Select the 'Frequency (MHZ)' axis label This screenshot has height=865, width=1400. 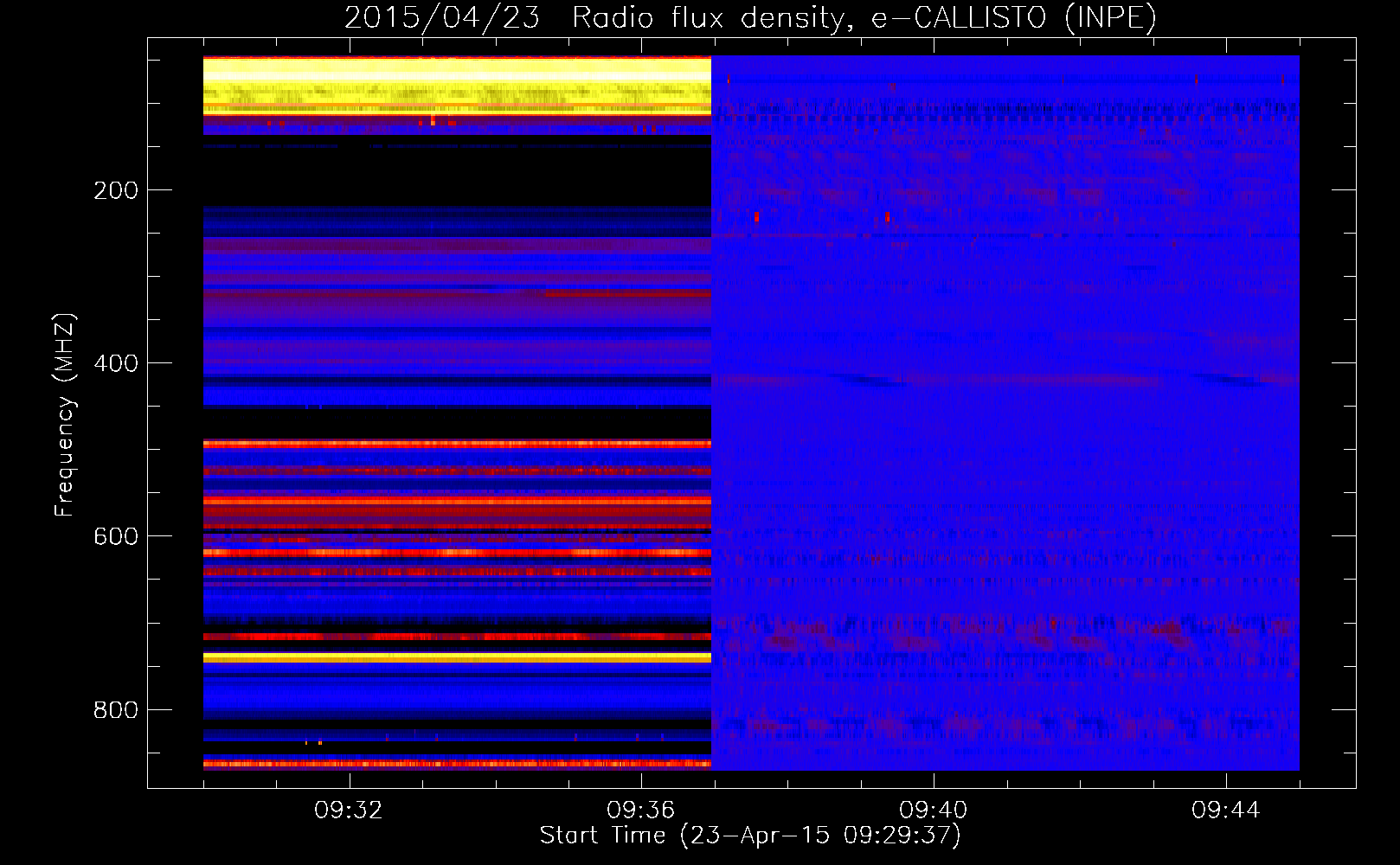pos(65,415)
